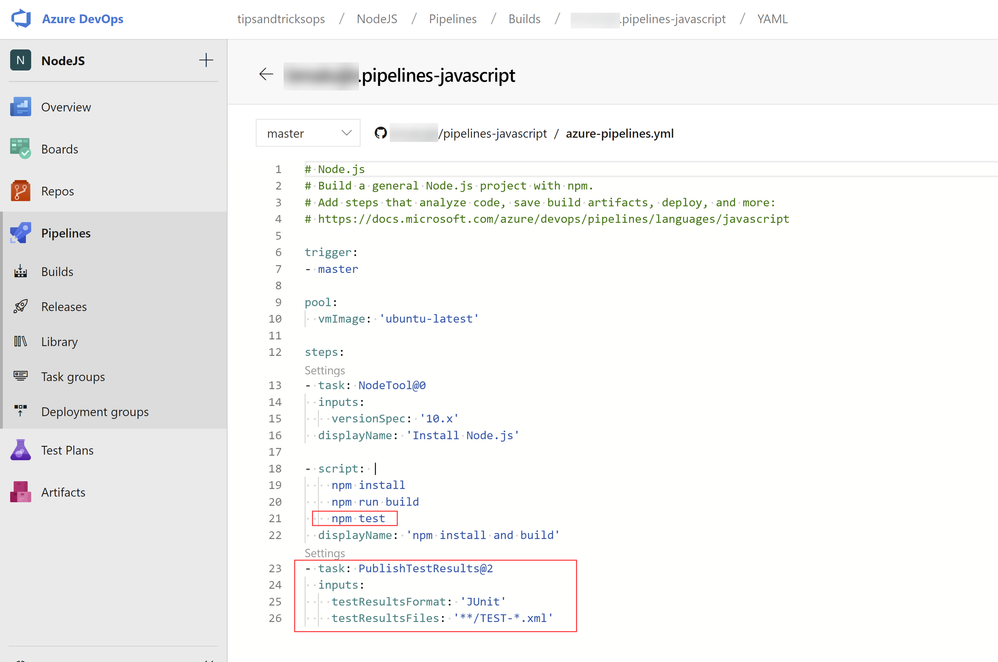Click testResultsFormat 'JUnit' line

click(419, 602)
